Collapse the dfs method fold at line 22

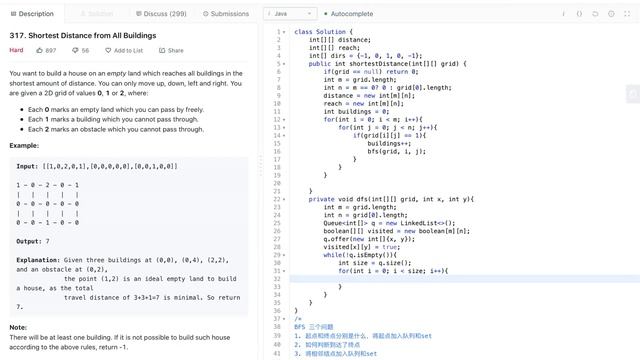(x=284, y=199)
